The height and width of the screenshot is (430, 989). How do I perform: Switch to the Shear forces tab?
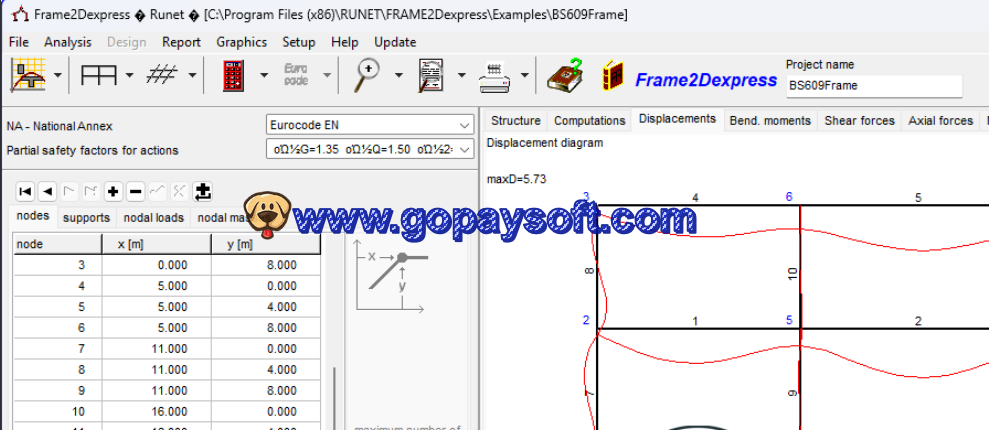click(859, 120)
